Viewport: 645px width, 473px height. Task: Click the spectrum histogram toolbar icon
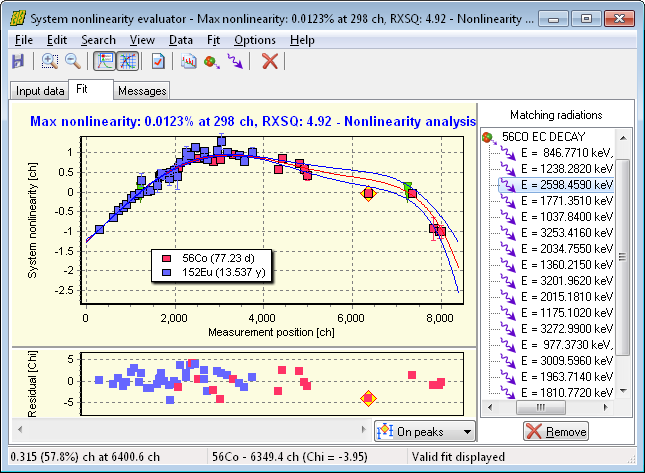pyautogui.click(x=189, y=62)
